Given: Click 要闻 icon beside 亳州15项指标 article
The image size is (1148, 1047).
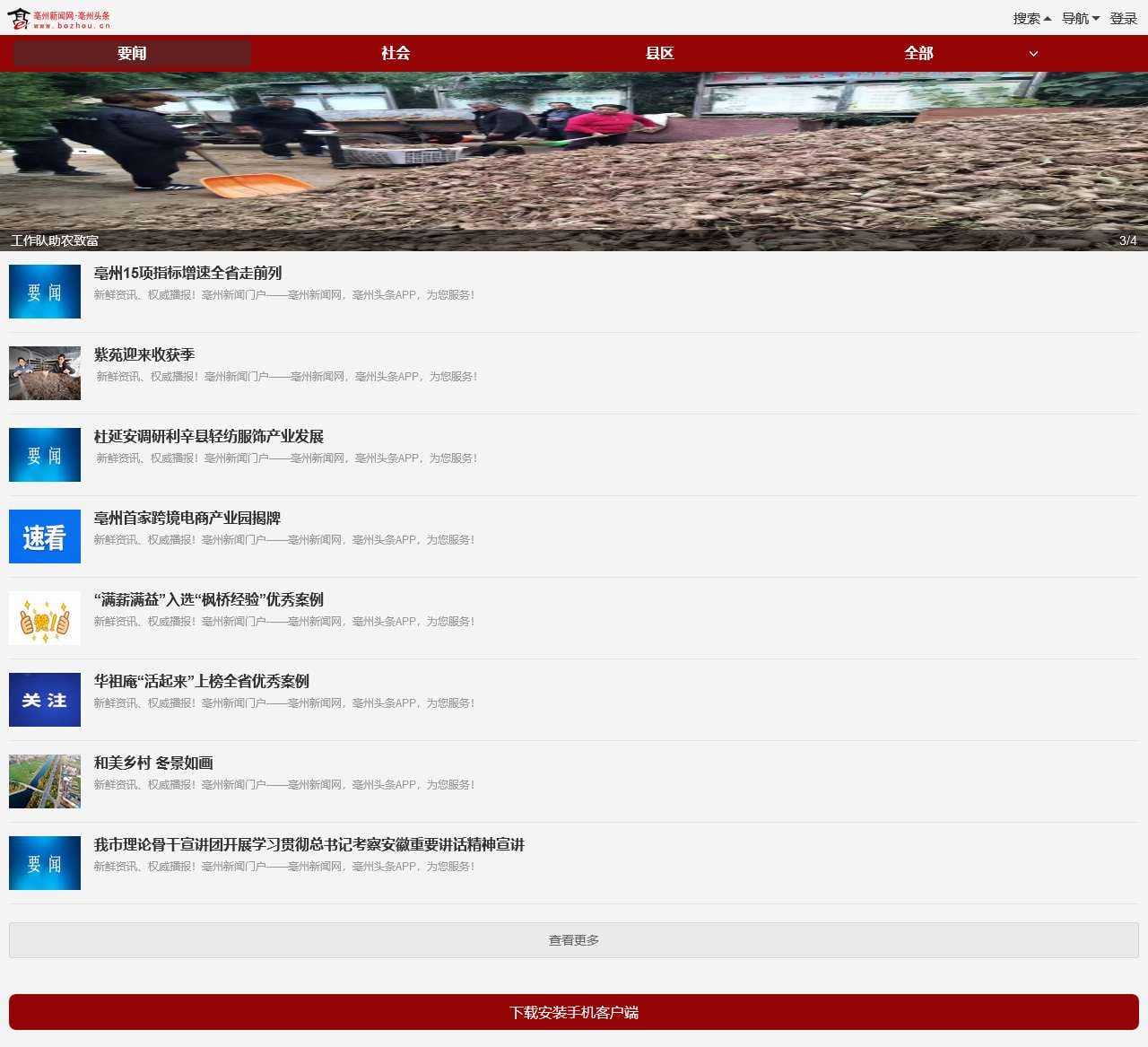Looking at the screenshot, I should tap(45, 292).
